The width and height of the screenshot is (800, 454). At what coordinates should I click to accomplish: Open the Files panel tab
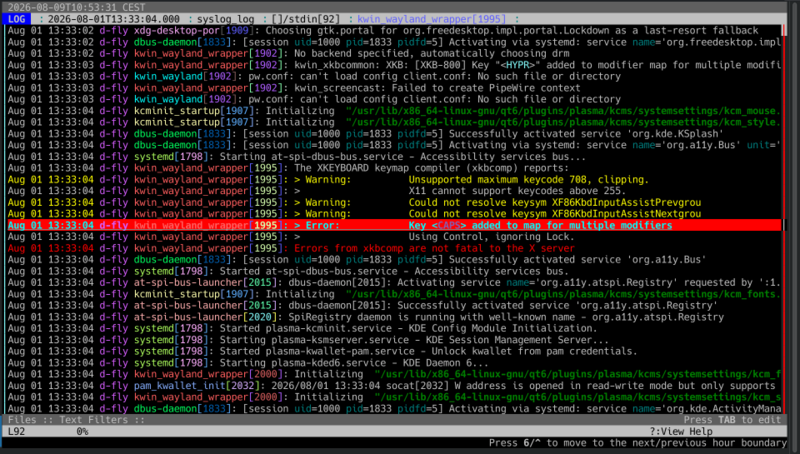(22, 419)
